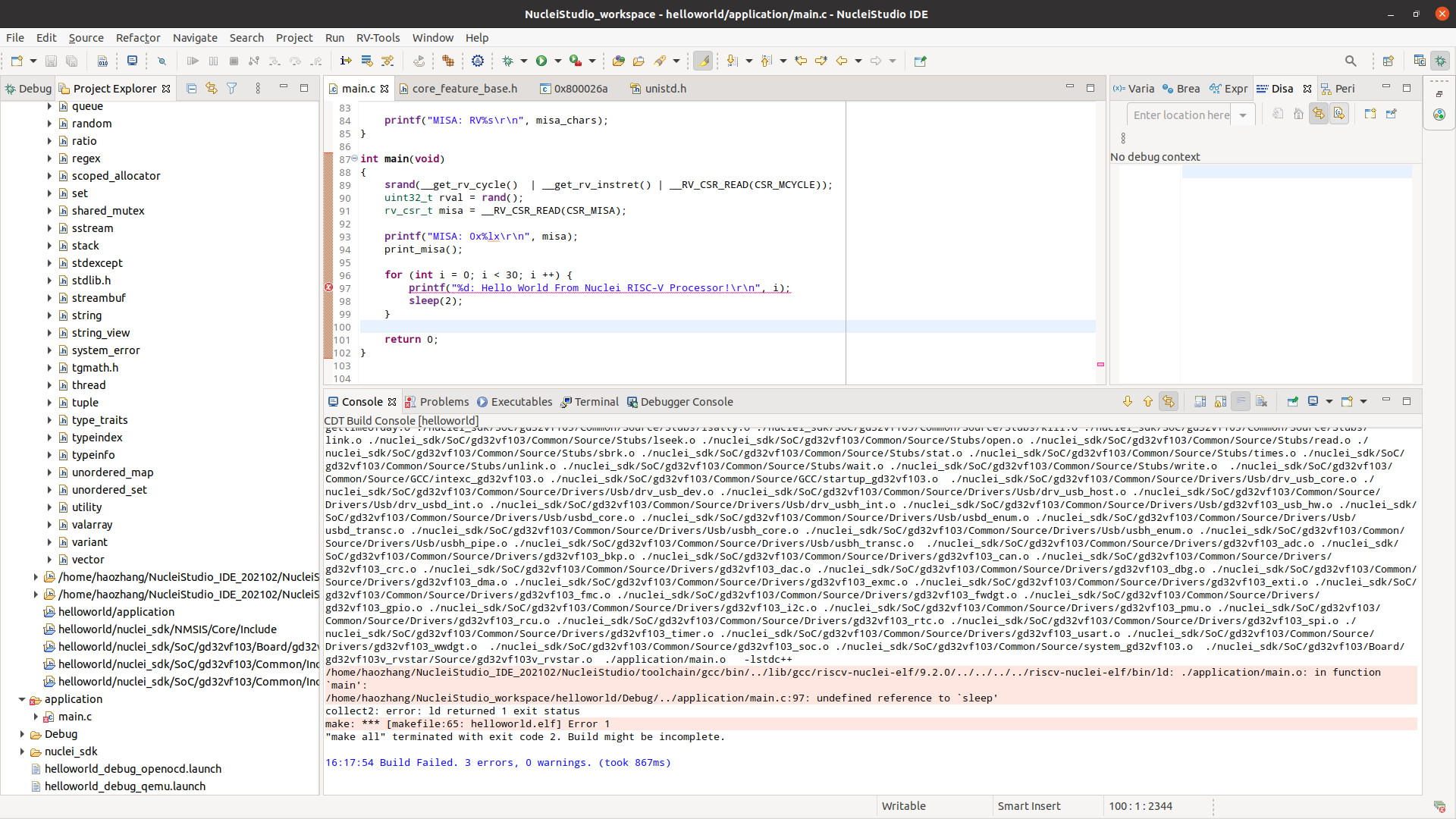1456x819 pixels.
Task: Select helloworld_debug_openocd.launch file
Action: (x=133, y=769)
